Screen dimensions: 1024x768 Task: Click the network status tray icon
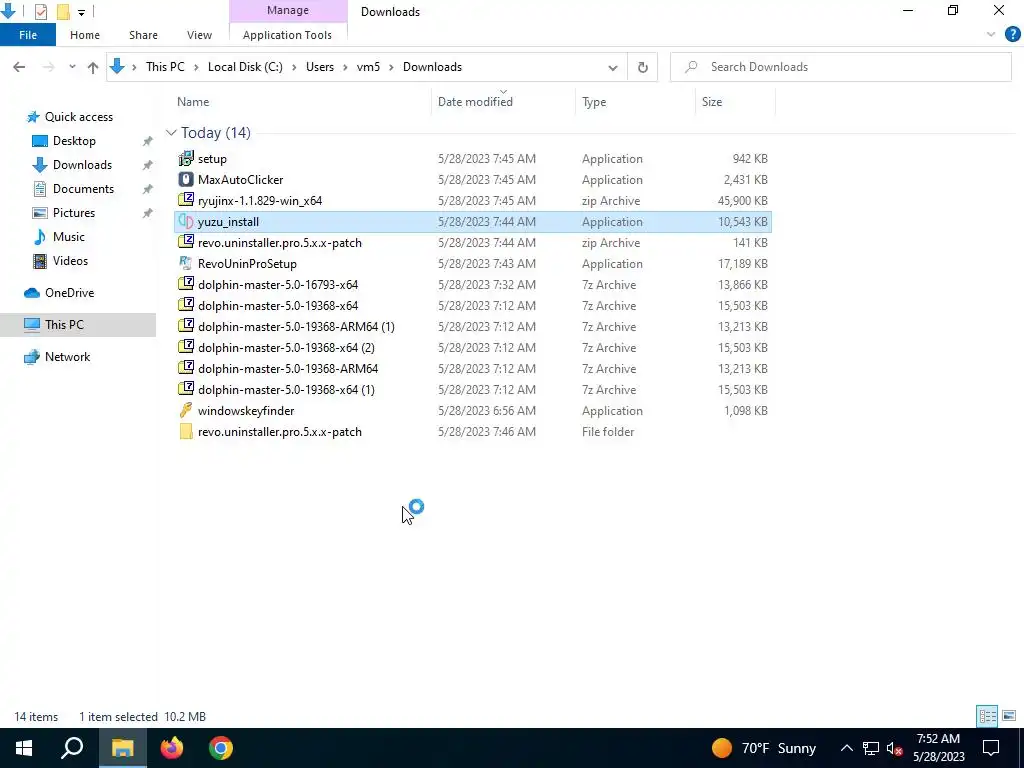pyautogui.click(x=871, y=748)
